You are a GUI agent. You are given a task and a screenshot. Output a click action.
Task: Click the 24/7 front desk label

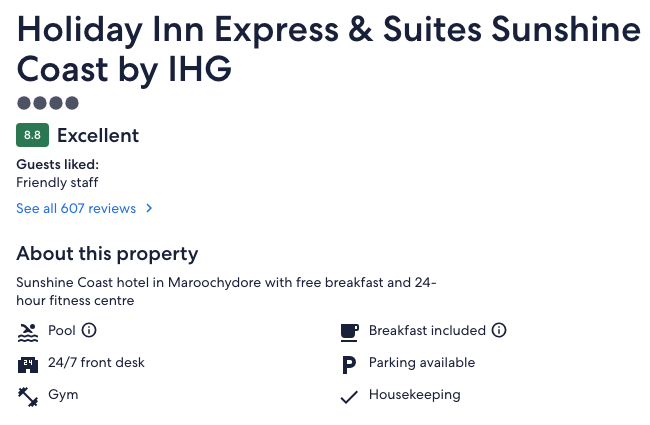click(96, 363)
